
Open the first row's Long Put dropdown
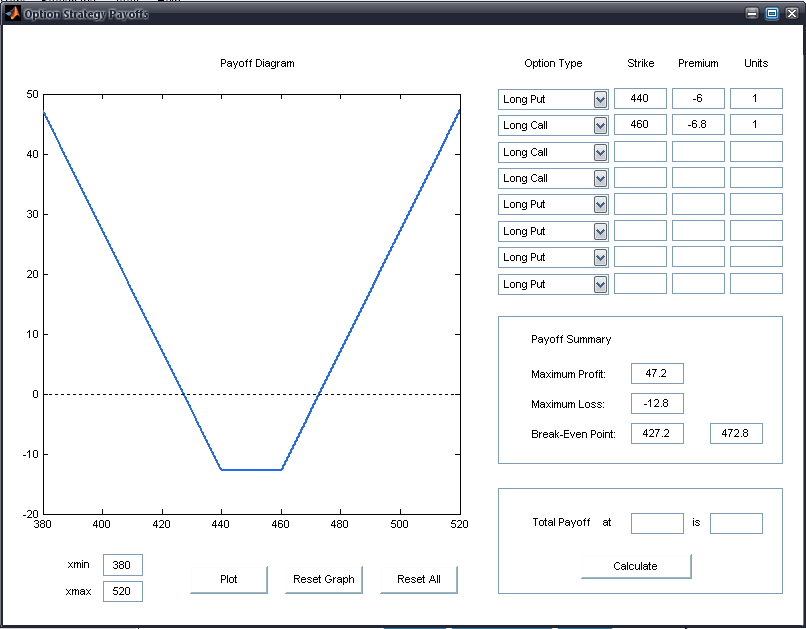click(x=553, y=99)
